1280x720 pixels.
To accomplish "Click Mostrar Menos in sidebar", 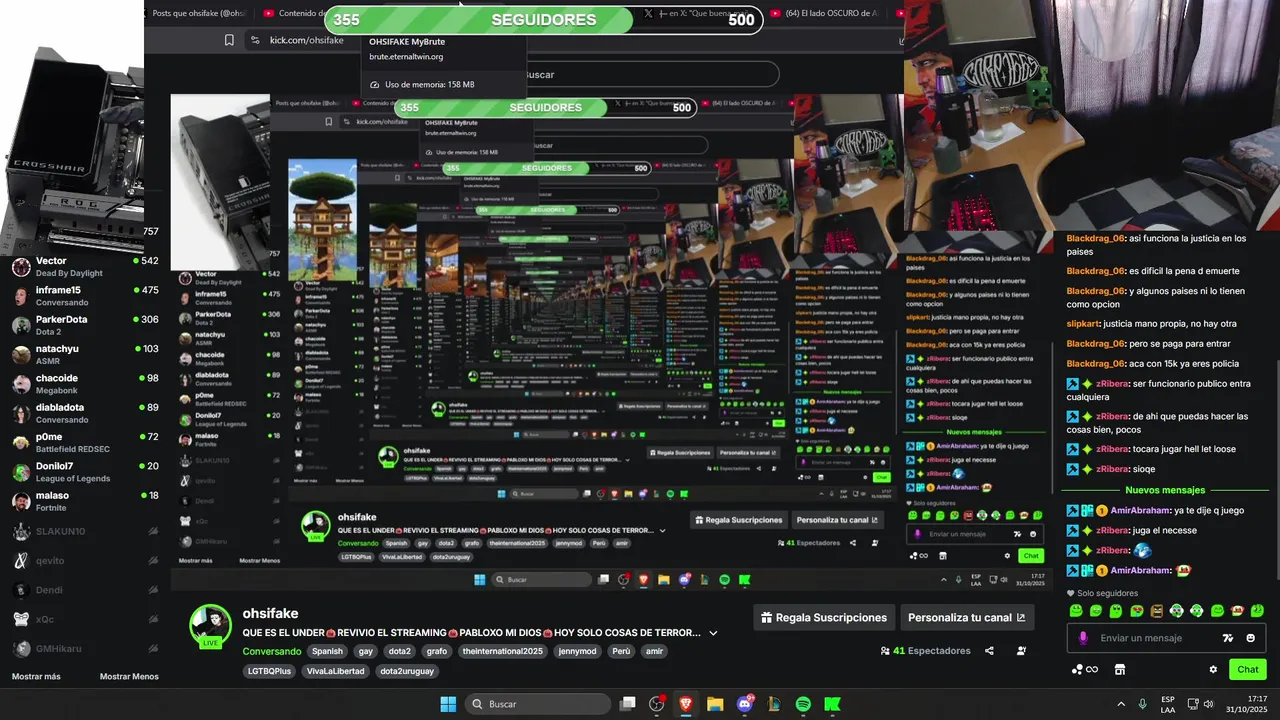I will pos(129,677).
